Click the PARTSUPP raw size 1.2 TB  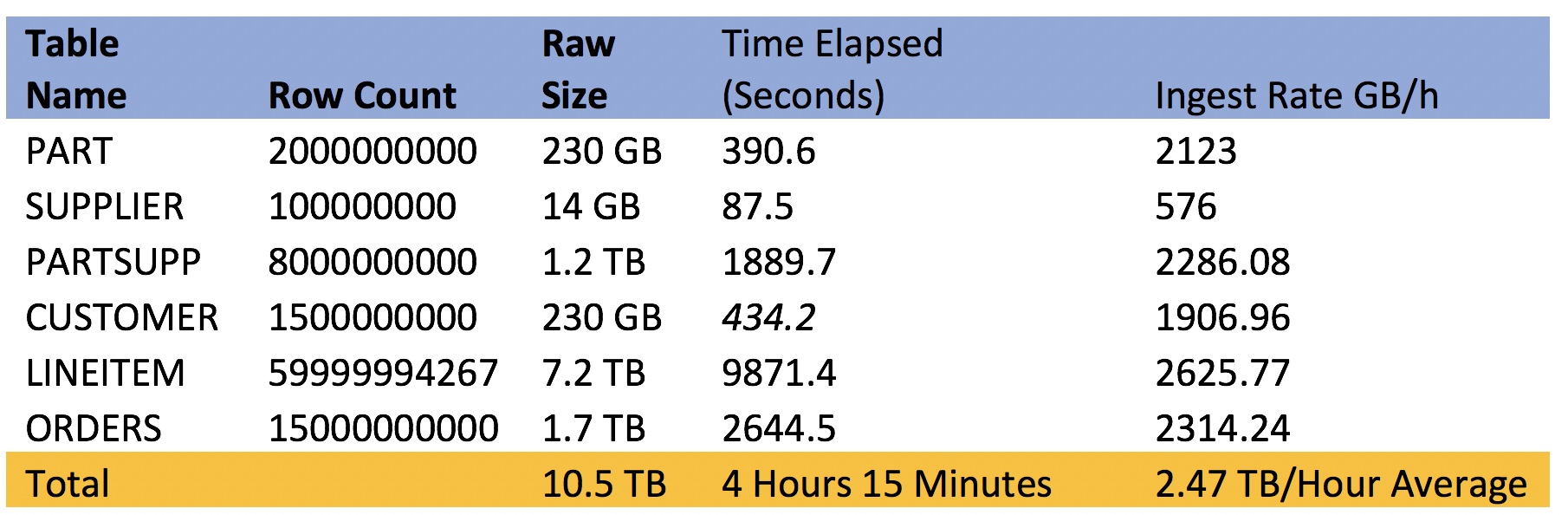[x=593, y=263]
